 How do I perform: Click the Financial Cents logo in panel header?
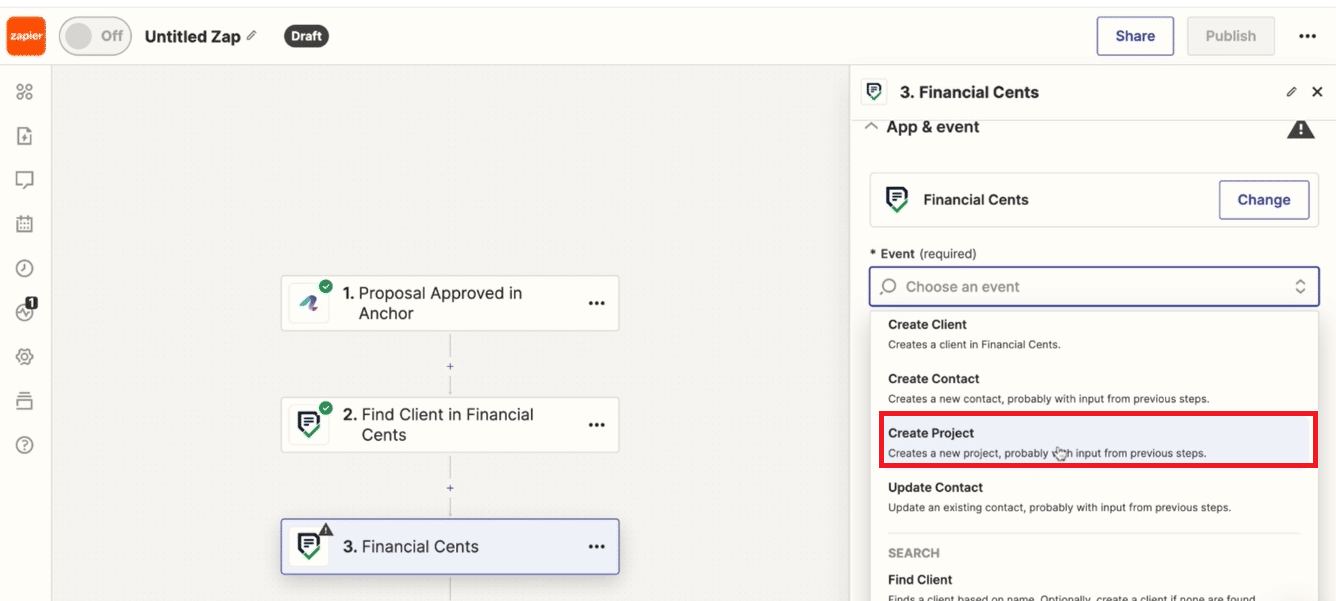874,92
